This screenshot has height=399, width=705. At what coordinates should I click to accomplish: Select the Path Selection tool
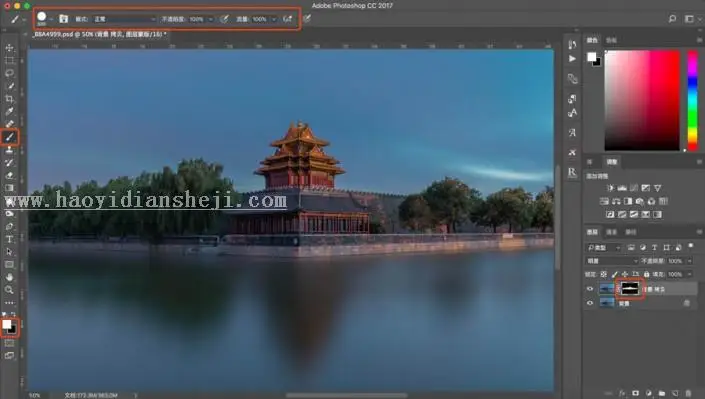[x=9, y=252]
